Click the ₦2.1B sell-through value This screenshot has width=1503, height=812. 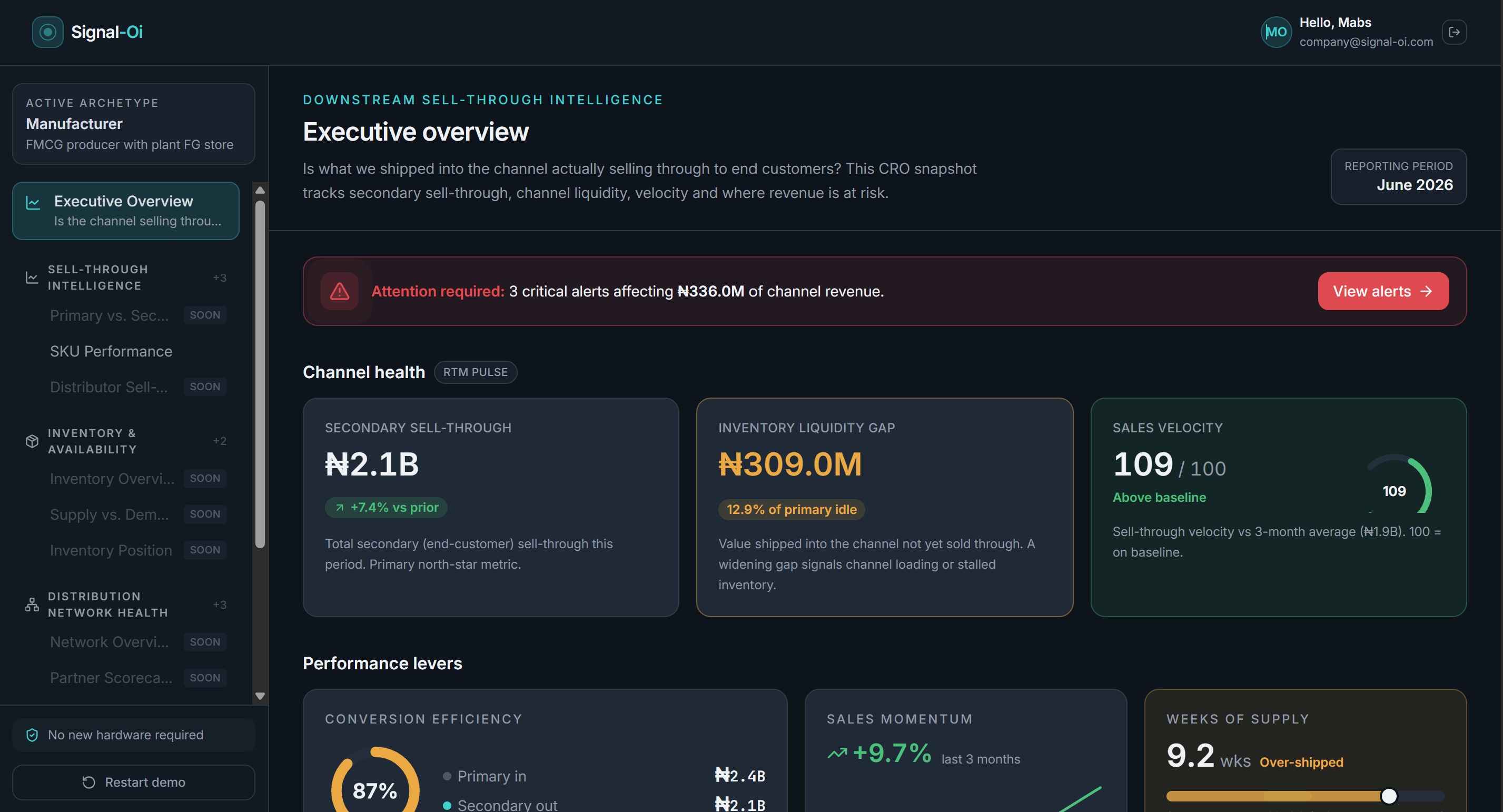pyautogui.click(x=372, y=464)
